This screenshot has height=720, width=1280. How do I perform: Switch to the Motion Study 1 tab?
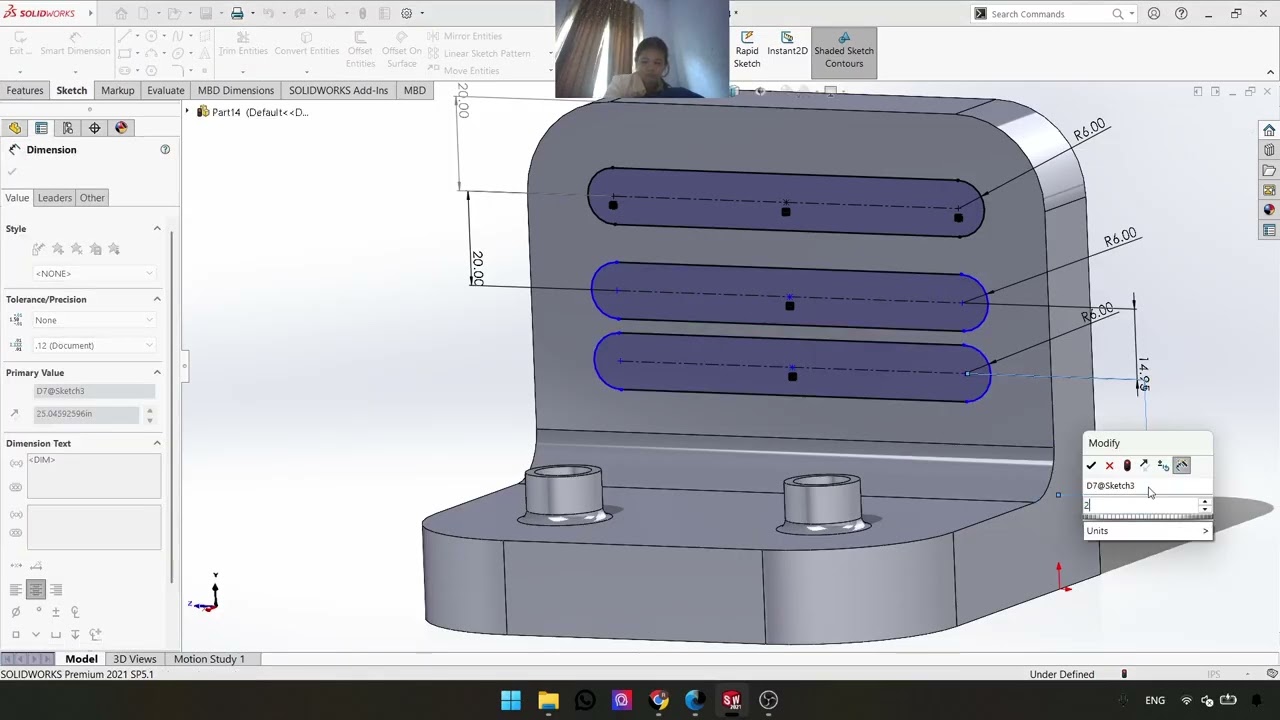tap(209, 659)
